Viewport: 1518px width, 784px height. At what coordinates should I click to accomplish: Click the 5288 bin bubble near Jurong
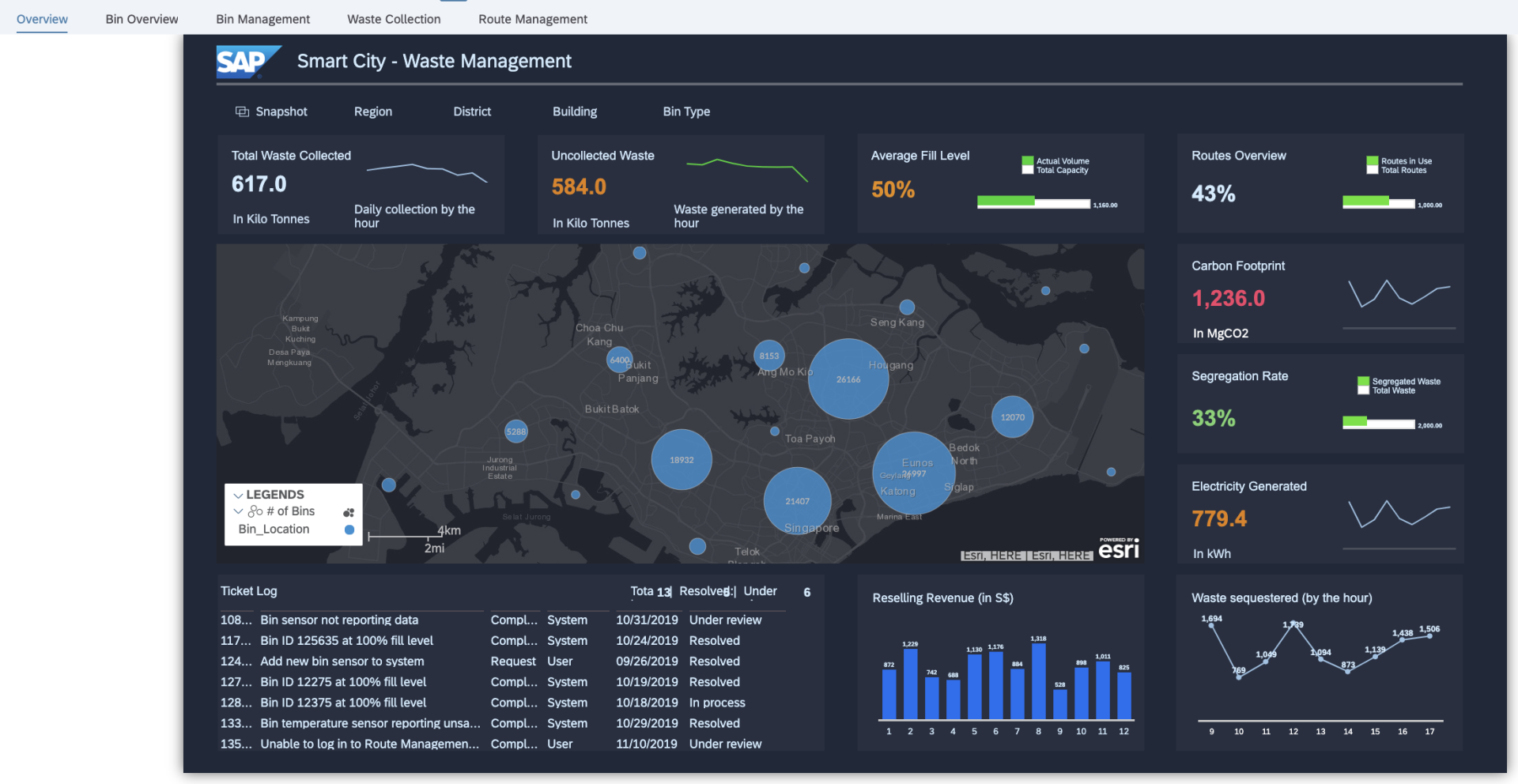(x=515, y=432)
